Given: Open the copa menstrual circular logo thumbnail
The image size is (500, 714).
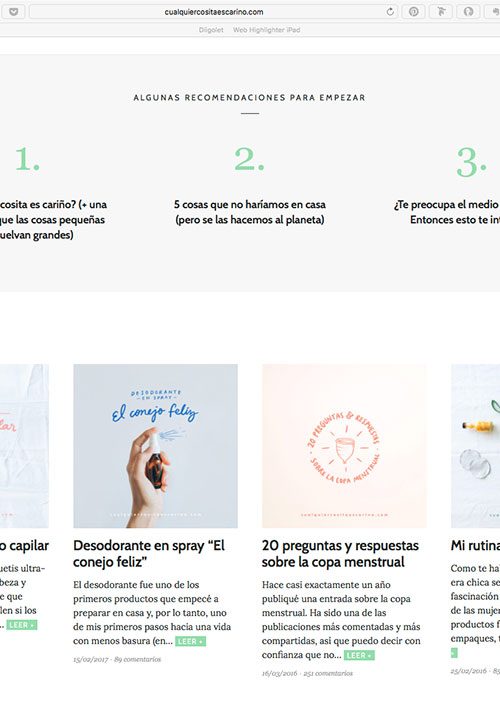Looking at the screenshot, I should pos(344,446).
